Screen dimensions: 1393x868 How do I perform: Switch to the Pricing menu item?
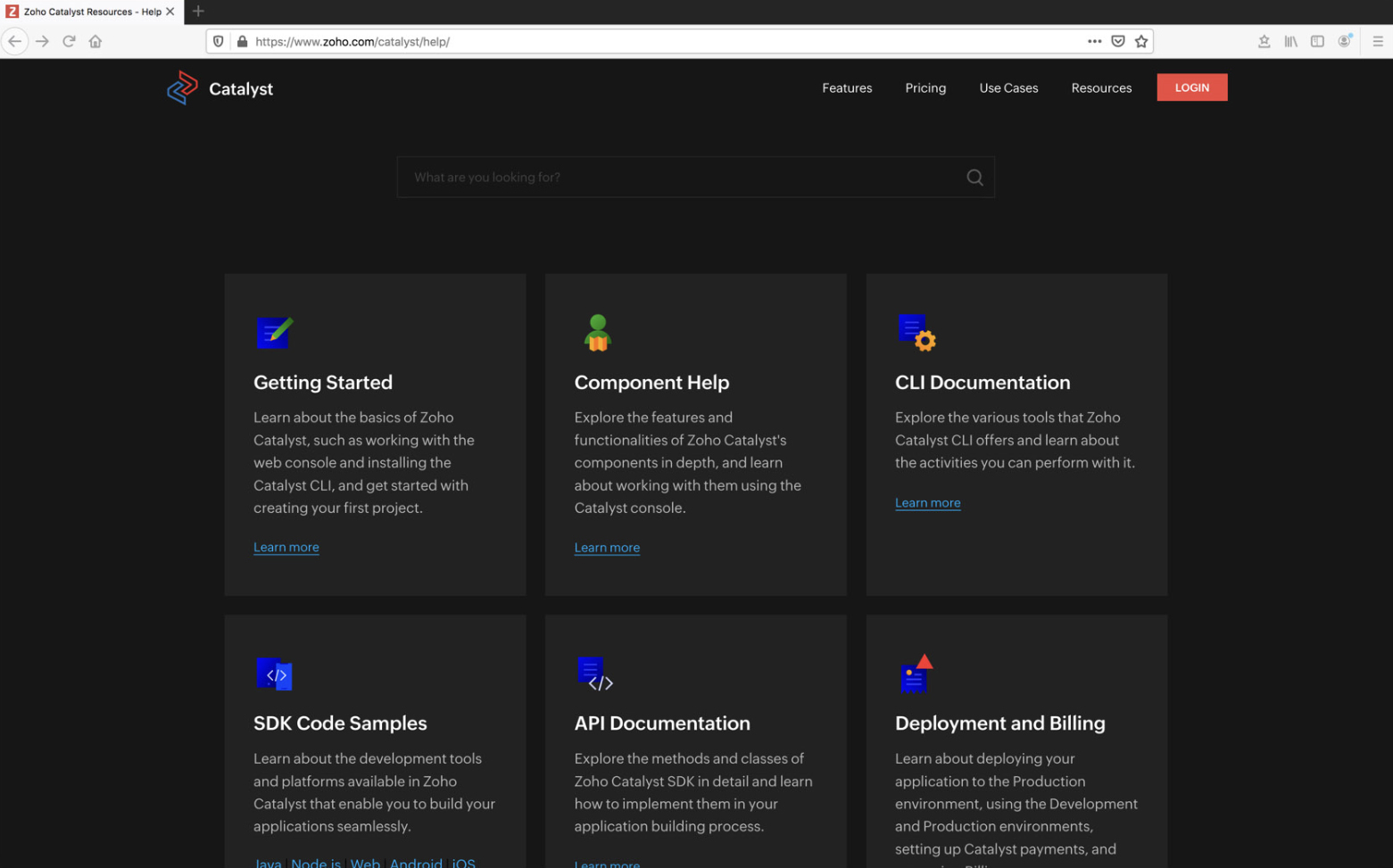point(925,87)
